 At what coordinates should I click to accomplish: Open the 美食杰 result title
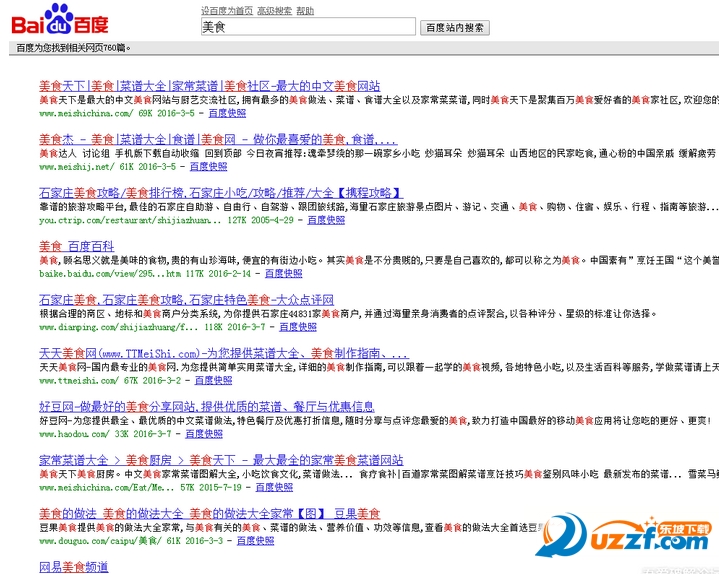pyautogui.click(x=218, y=139)
